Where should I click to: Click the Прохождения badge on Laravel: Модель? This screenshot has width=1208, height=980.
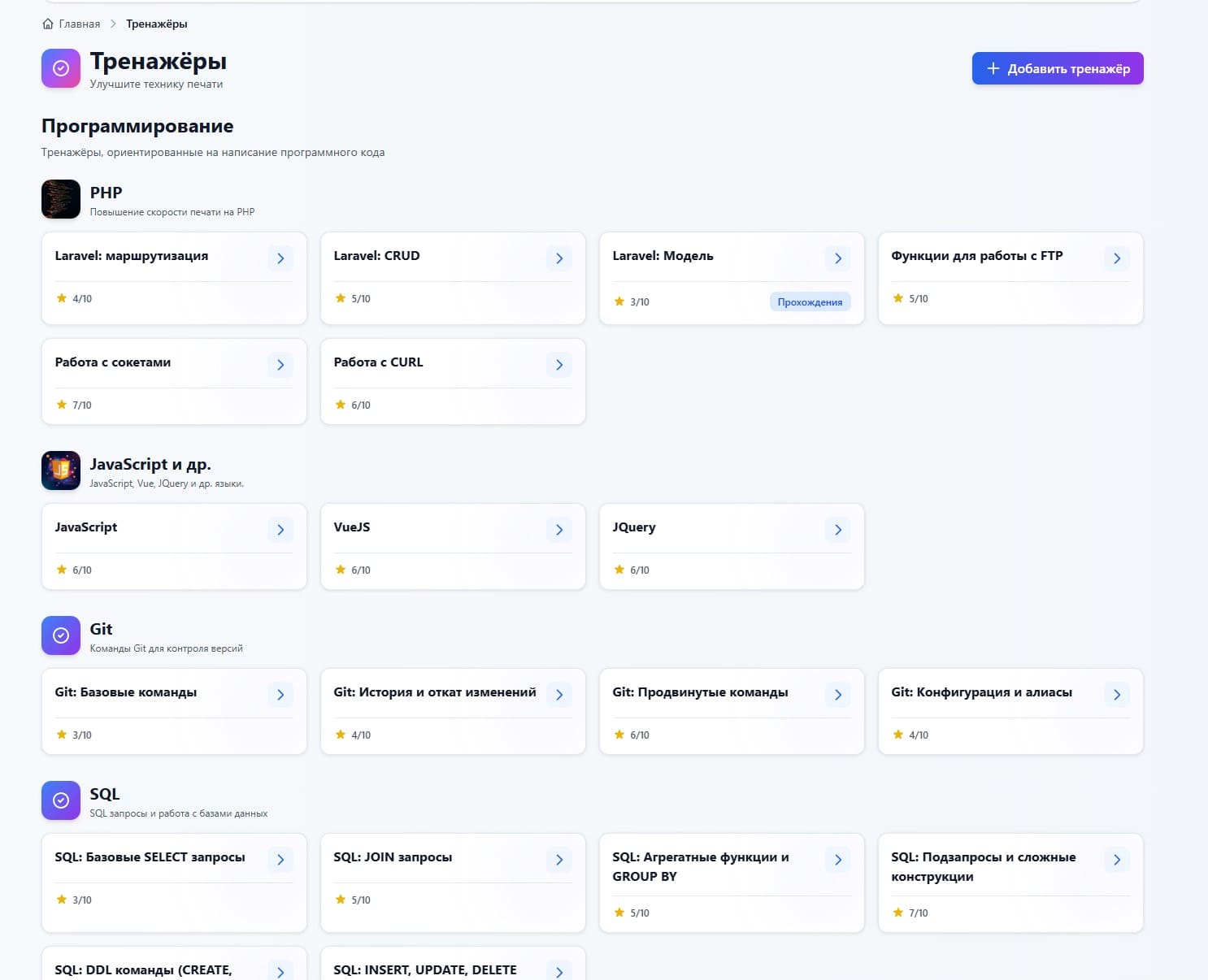(x=810, y=302)
